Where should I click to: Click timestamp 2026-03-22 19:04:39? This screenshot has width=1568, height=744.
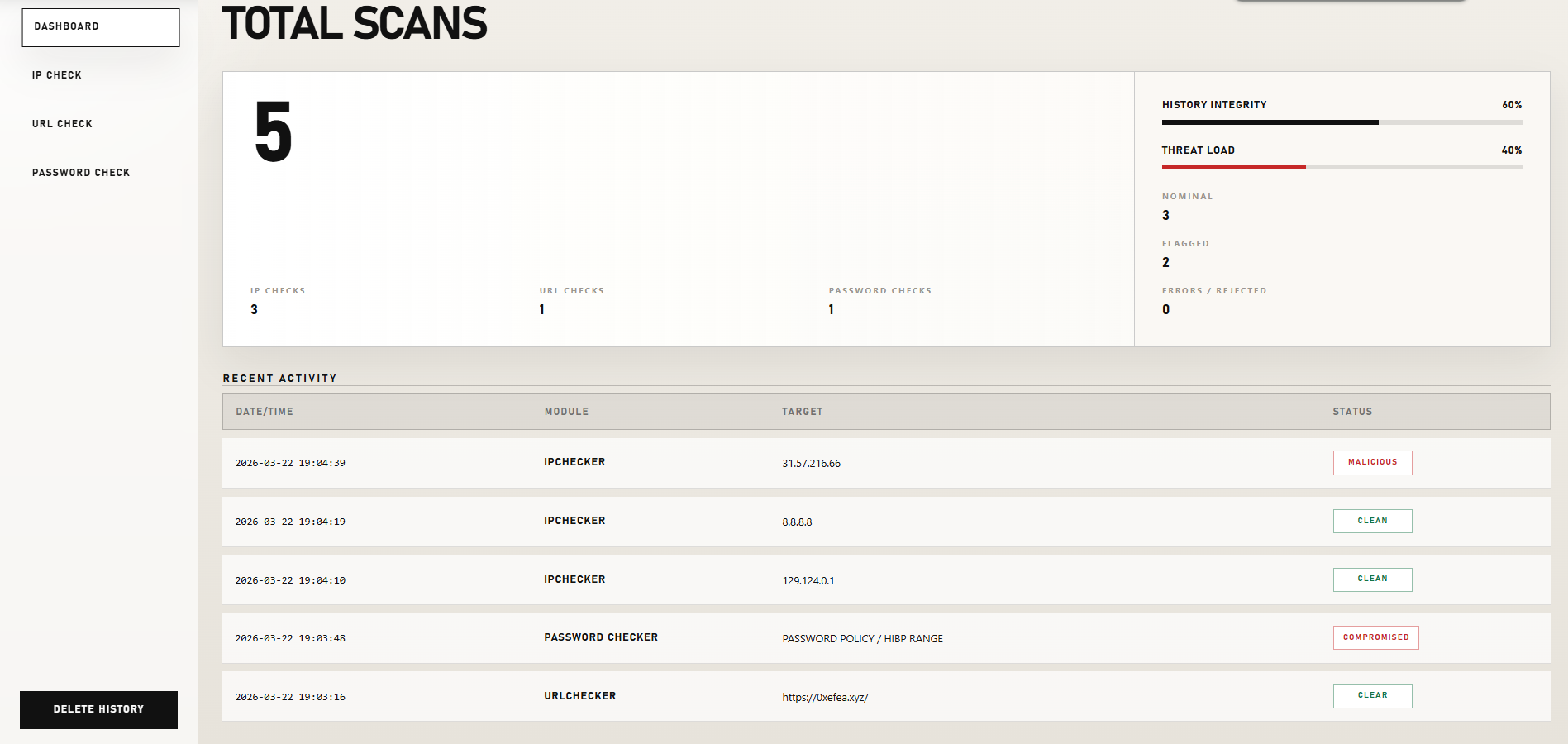click(290, 464)
